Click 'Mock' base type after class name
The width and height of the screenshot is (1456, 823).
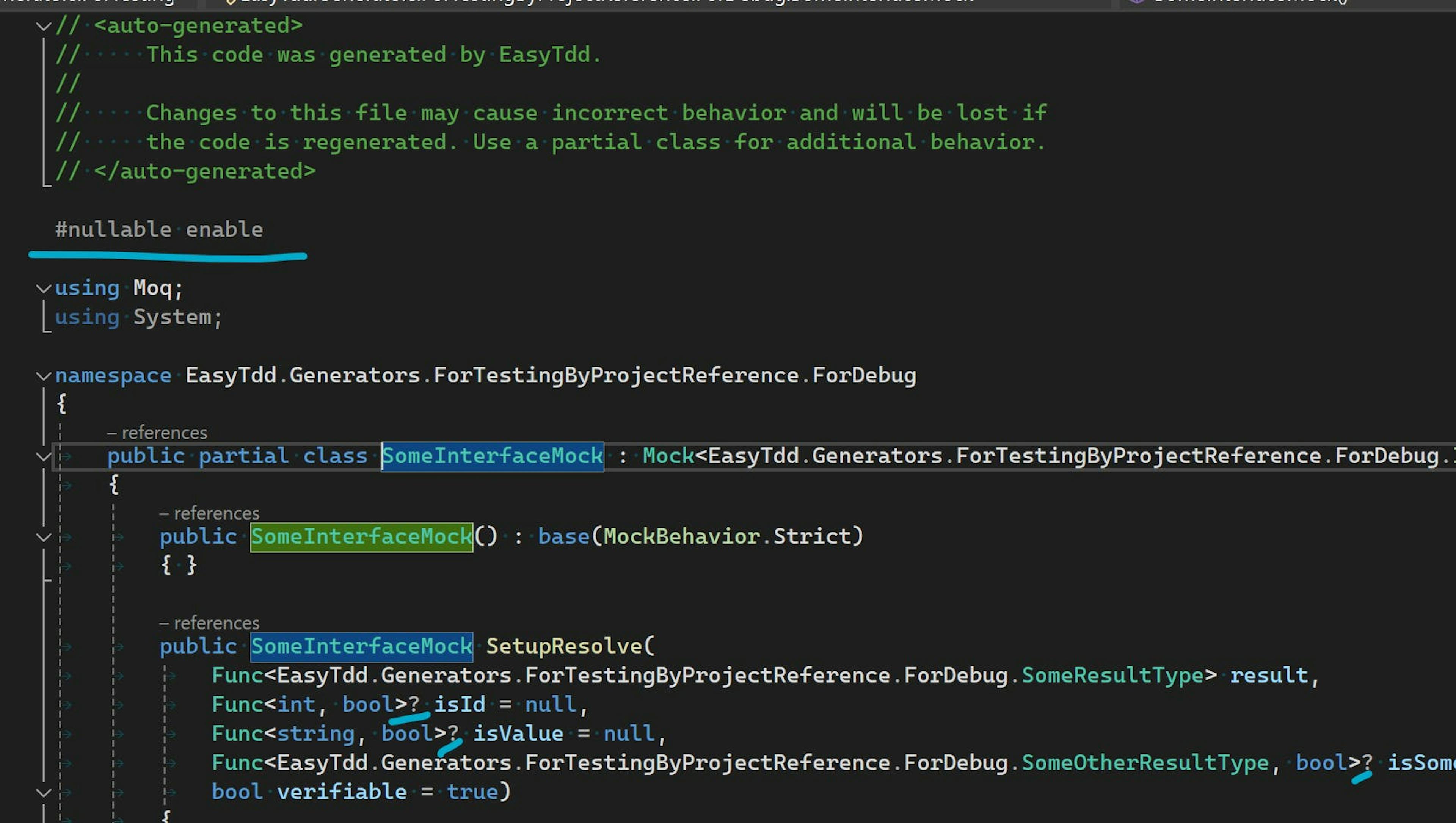click(668, 456)
